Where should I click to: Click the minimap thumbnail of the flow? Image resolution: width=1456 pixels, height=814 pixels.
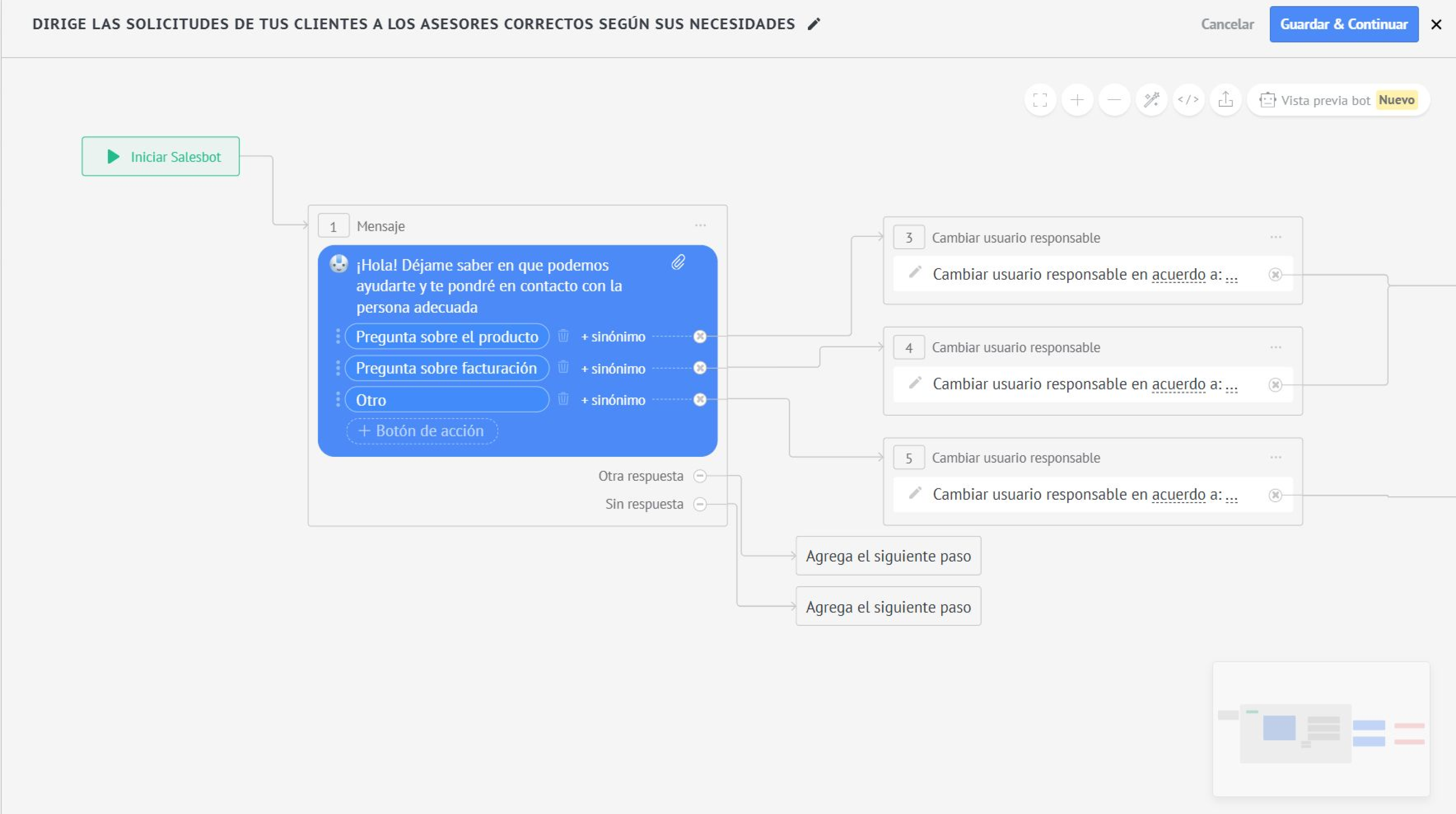coord(1321,730)
